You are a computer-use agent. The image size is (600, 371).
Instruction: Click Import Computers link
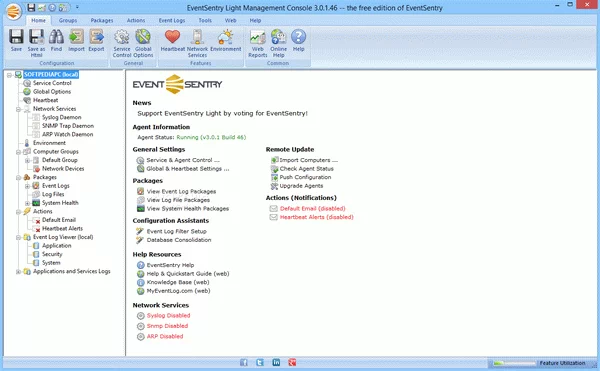coord(308,160)
